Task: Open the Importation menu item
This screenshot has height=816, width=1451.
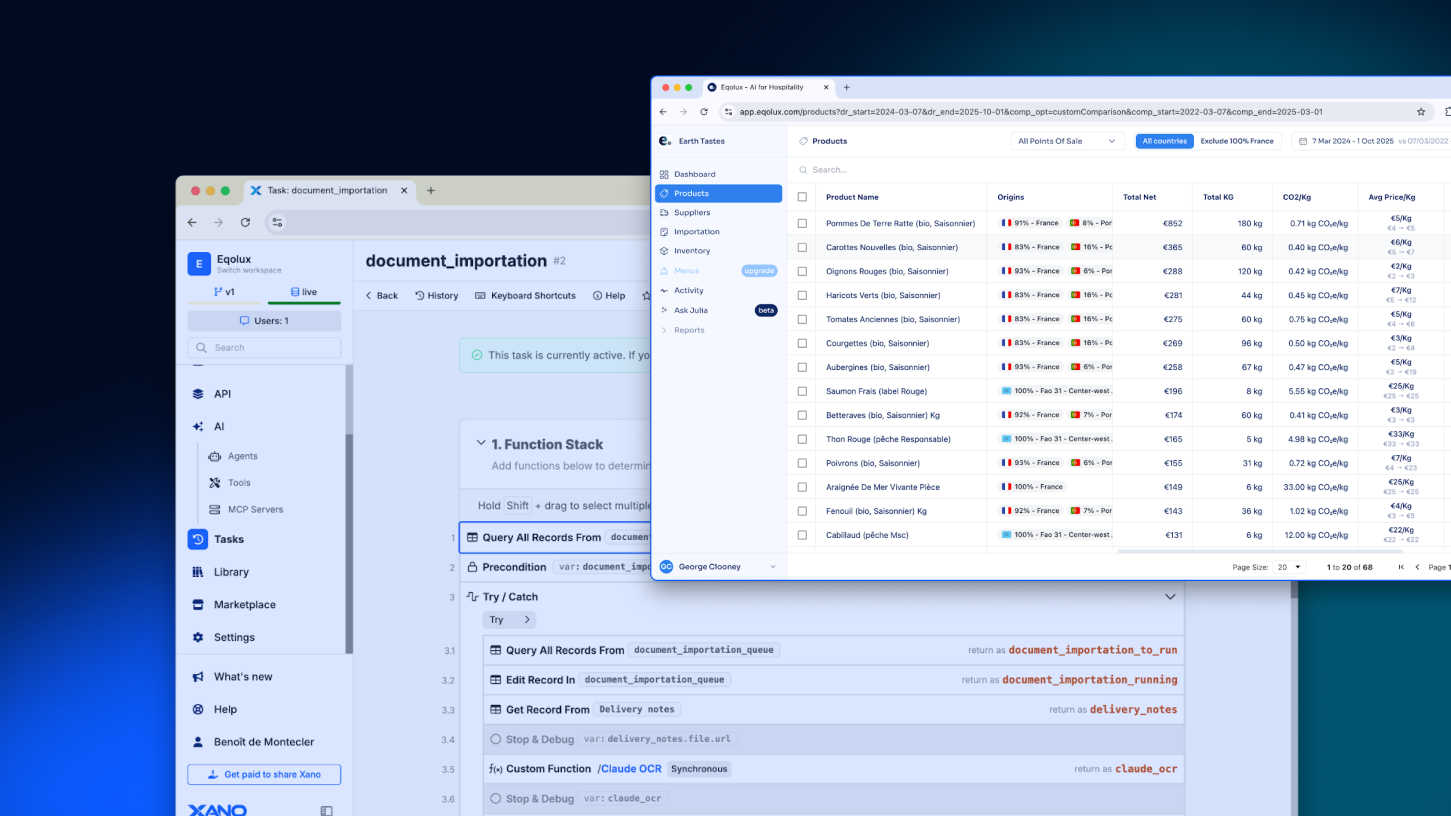Action: point(696,232)
